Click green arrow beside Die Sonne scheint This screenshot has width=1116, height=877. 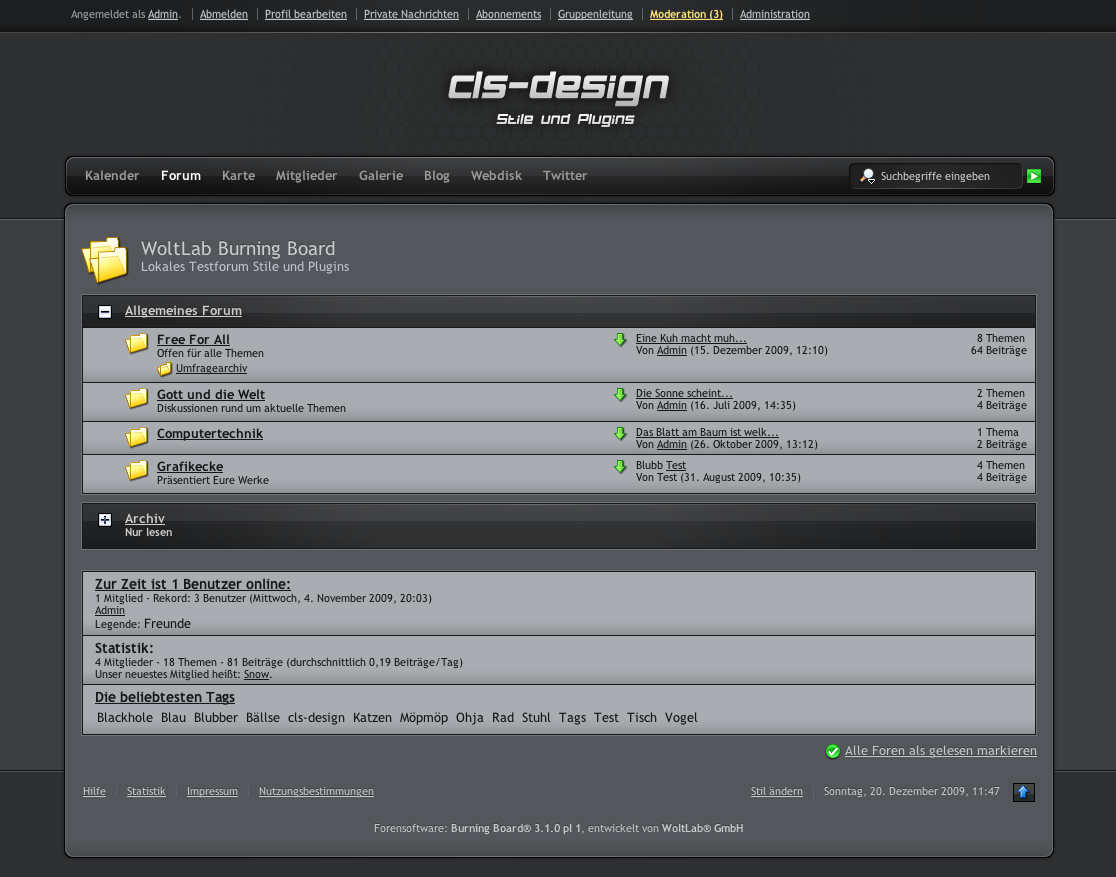click(x=620, y=395)
